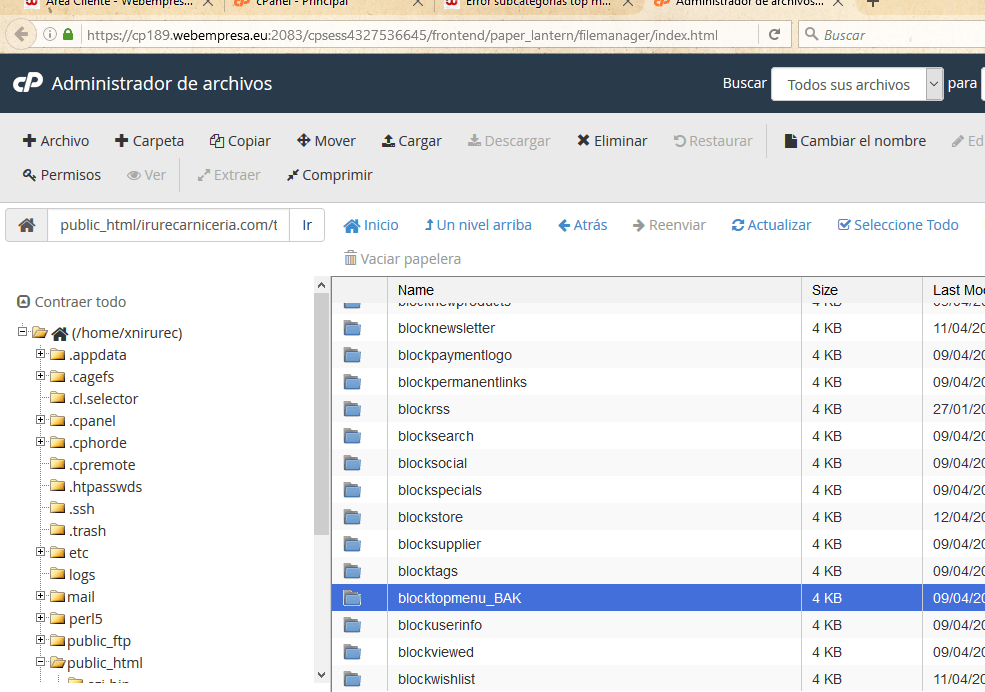
Task: Collapse the public_html folder node
Action: tap(40, 661)
